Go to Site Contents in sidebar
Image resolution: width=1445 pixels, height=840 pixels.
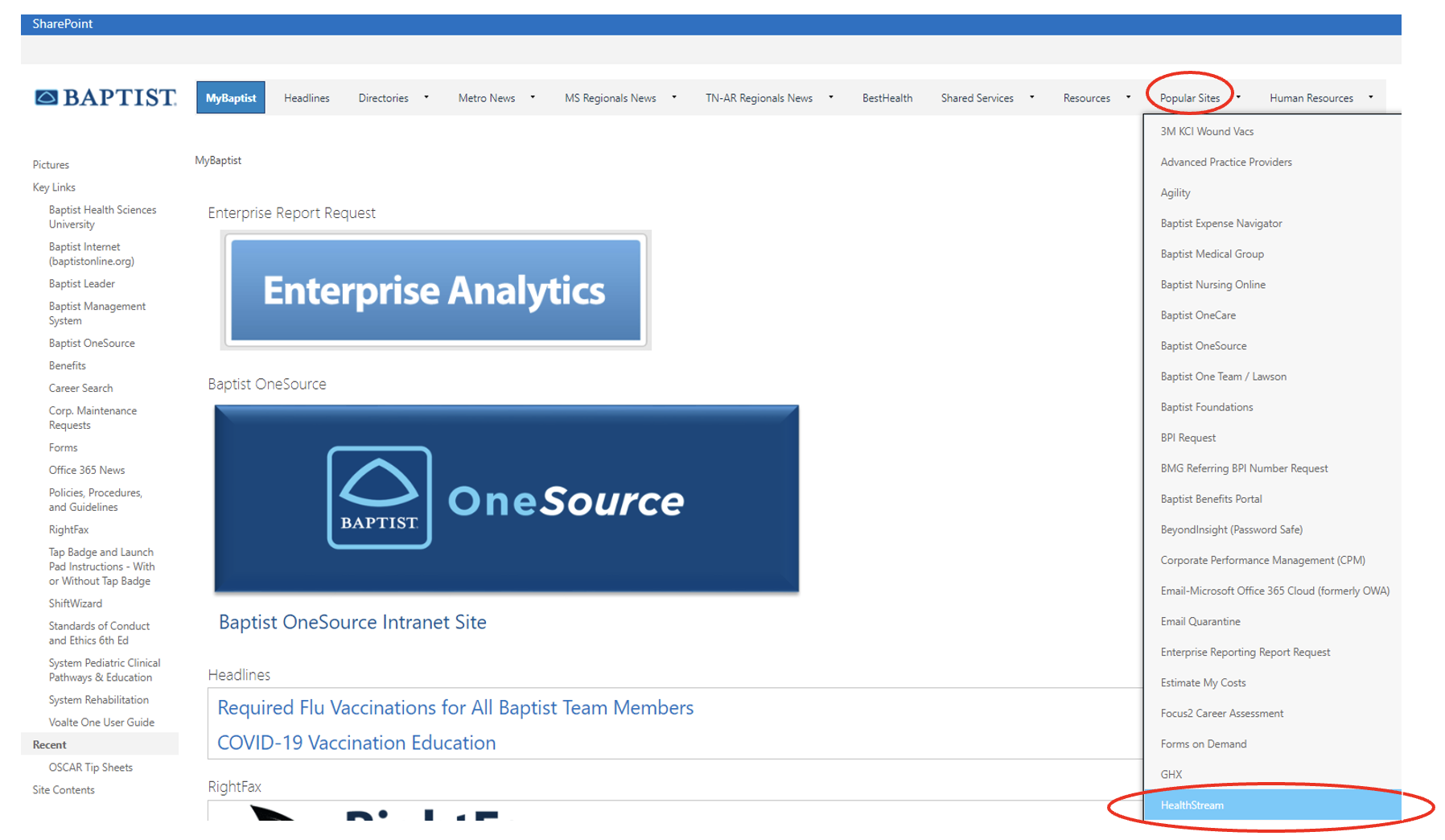pyautogui.click(x=64, y=790)
